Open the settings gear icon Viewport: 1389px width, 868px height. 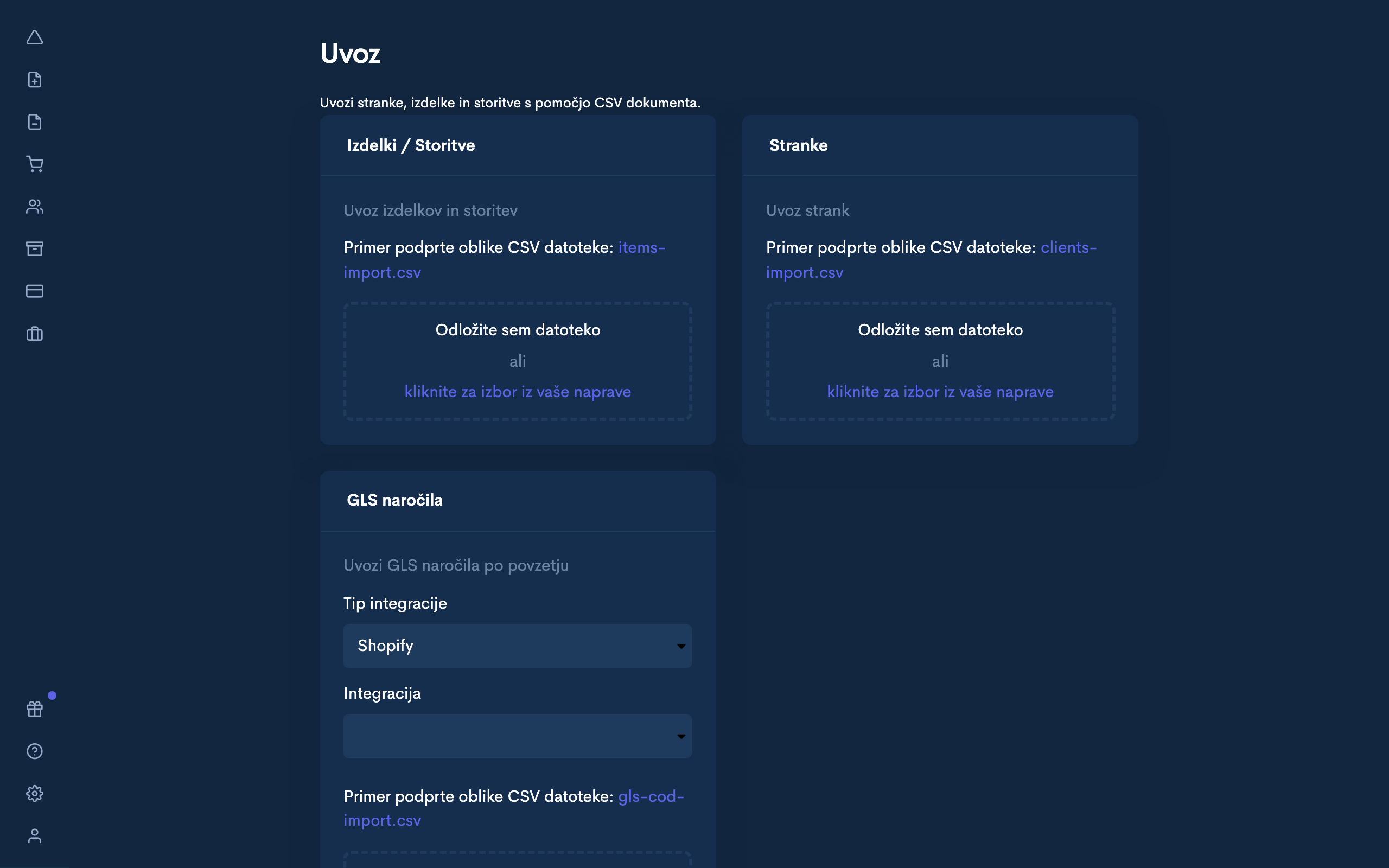coord(34,793)
